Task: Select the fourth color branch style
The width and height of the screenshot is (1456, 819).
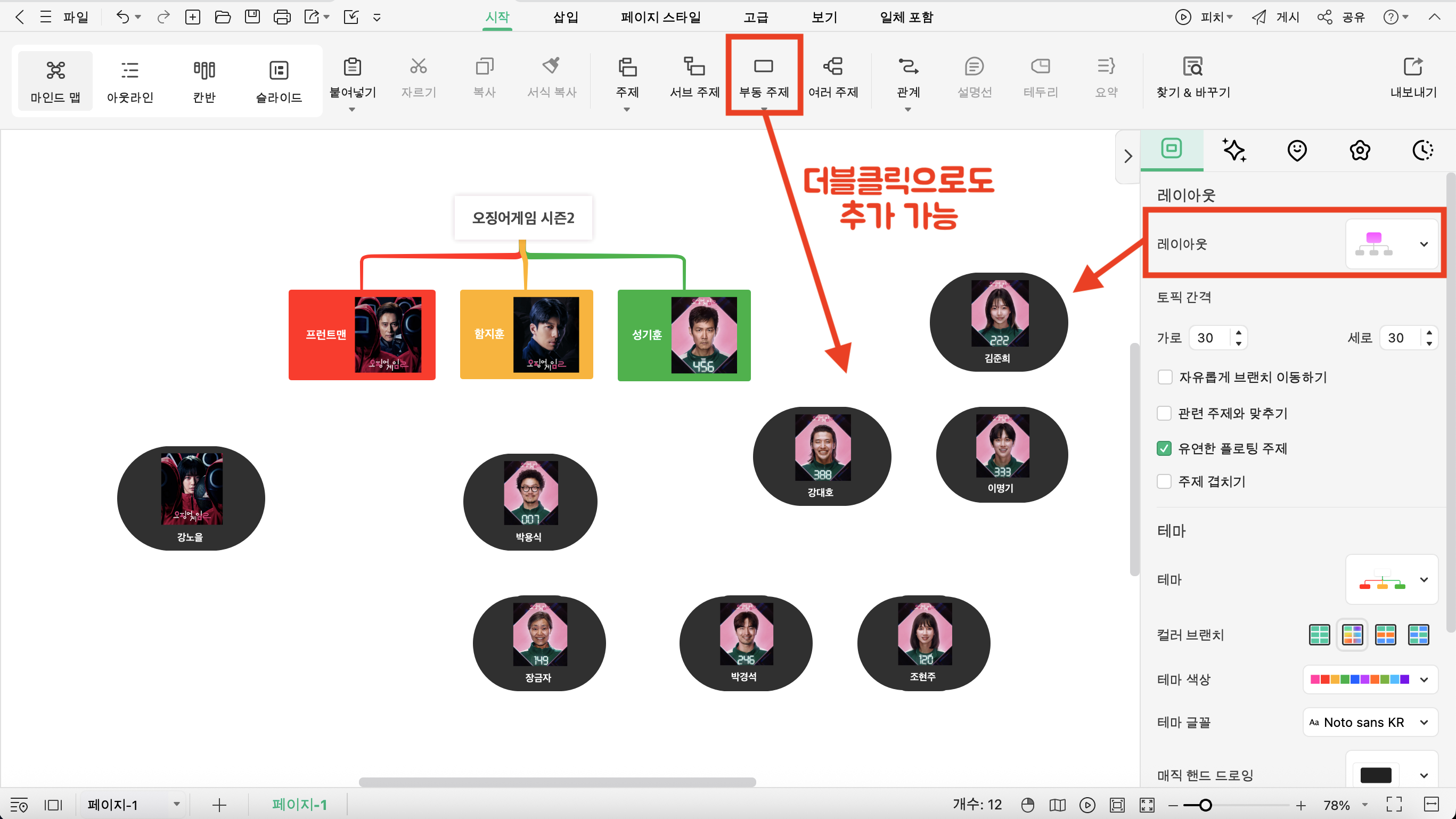Action: tap(1418, 635)
